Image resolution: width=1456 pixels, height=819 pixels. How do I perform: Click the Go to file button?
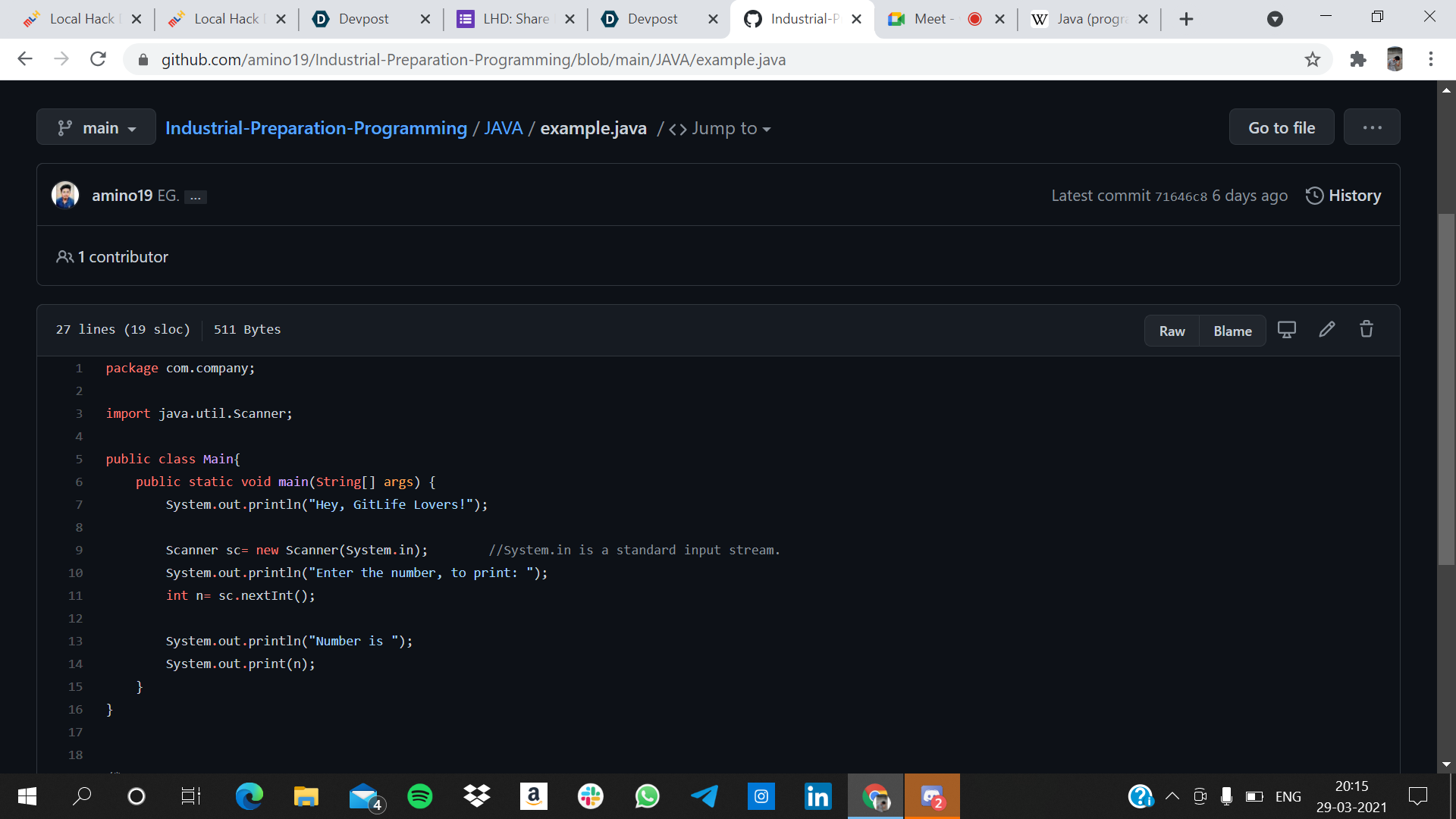point(1282,127)
